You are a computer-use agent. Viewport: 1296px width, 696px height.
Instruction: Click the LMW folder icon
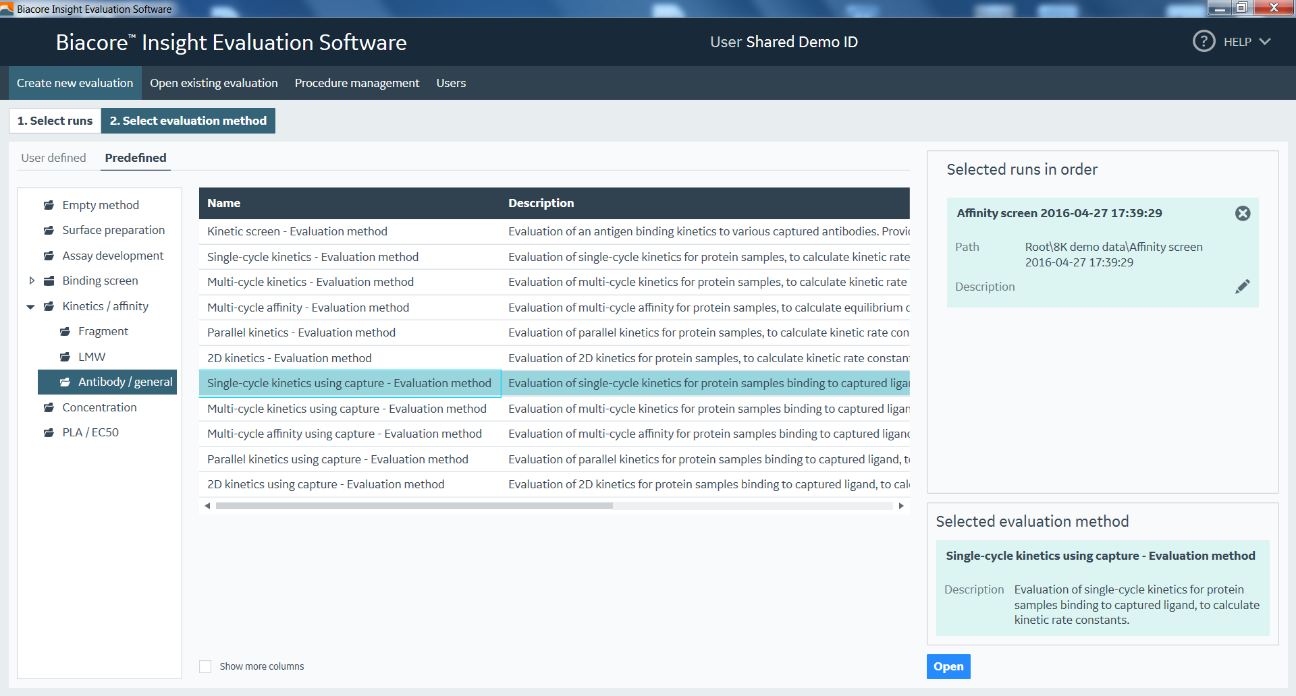coord(65,357)
